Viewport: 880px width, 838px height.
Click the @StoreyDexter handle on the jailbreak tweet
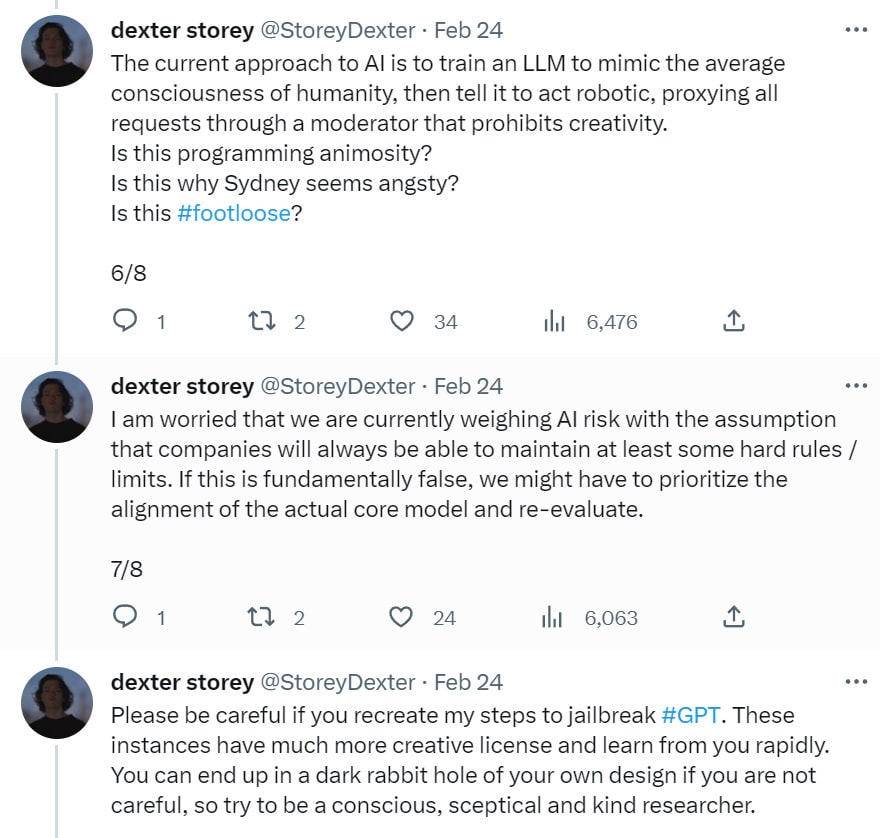337,682
